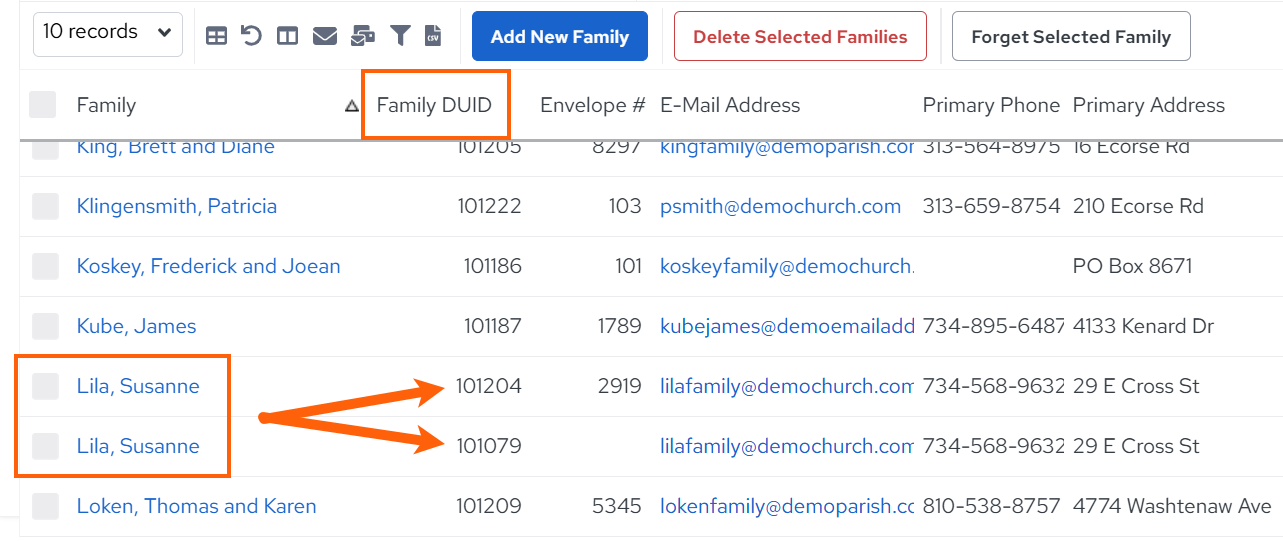Tick checkbox for Loken, Thomas and Karen
1283x541 pixels.
[x=45, y=506]
